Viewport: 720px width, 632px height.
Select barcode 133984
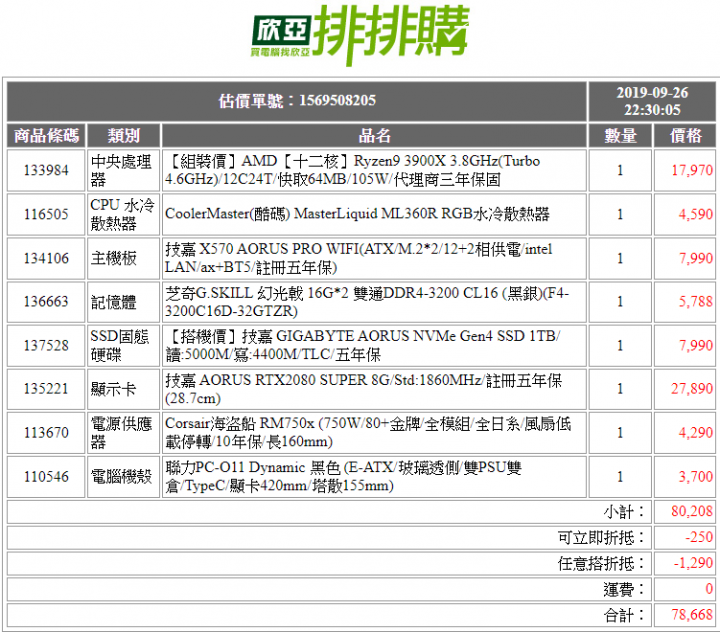tap(46, 170)
